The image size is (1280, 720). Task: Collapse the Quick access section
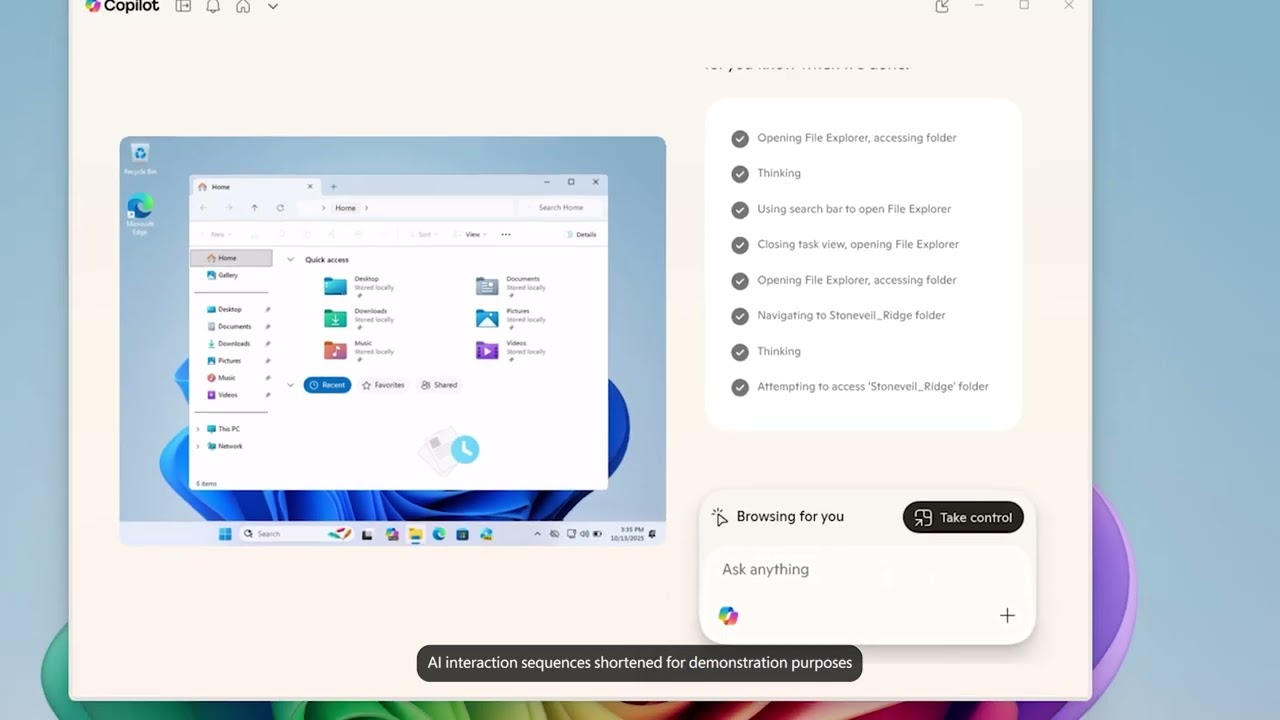(x=290, y=259)
